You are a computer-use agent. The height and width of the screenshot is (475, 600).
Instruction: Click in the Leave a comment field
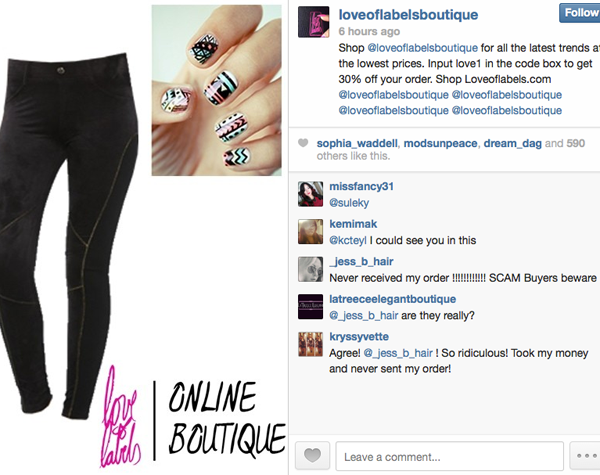coord(449,456)
